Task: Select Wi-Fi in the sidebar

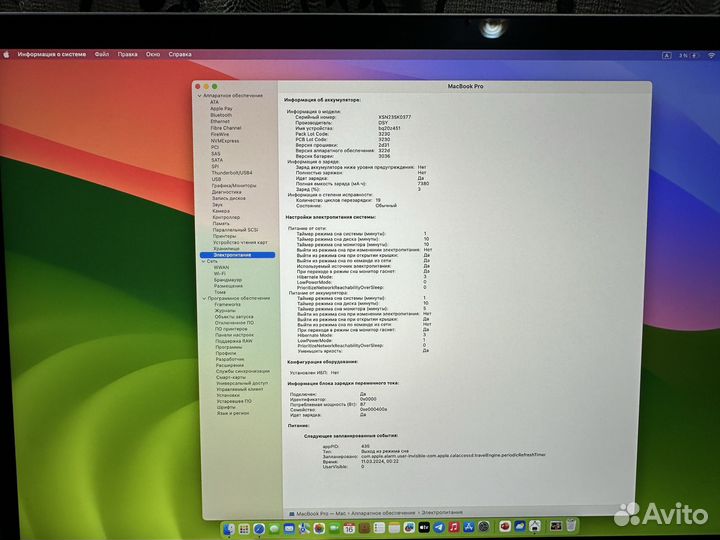Action: click(220, 273)
